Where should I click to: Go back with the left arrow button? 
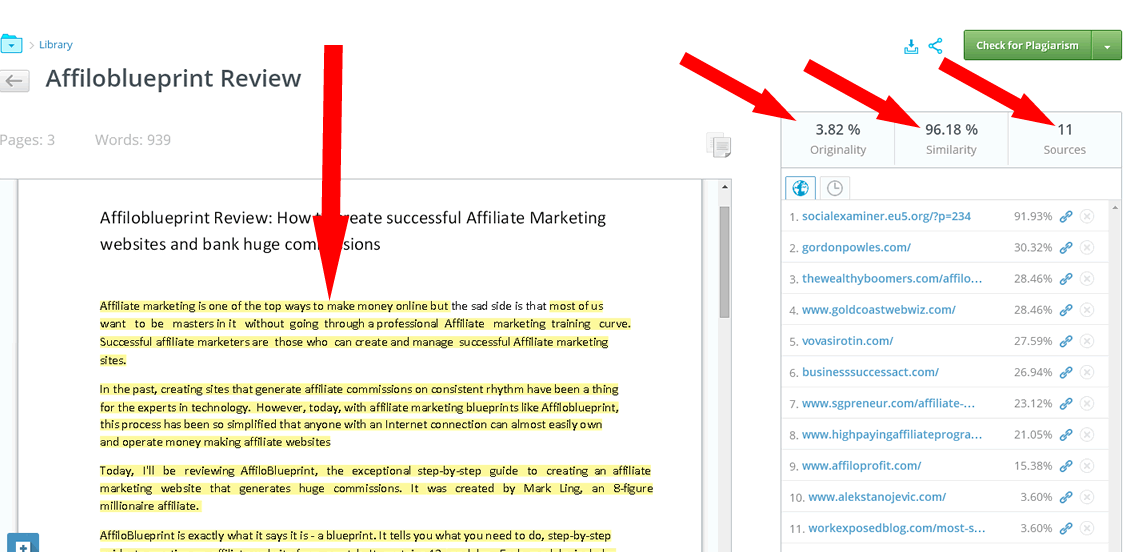tap(14, 80)
